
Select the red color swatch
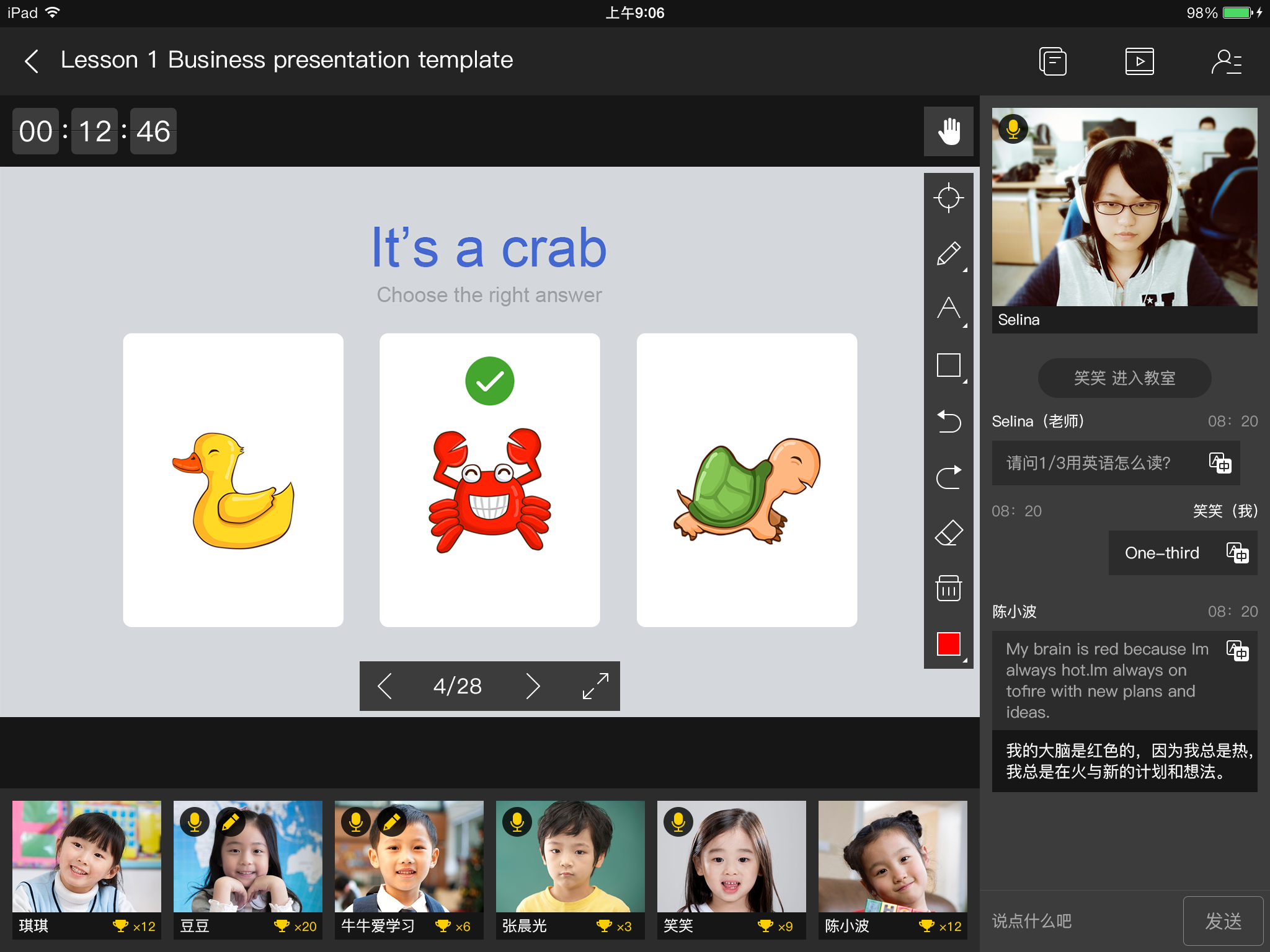tap(948, 644)
